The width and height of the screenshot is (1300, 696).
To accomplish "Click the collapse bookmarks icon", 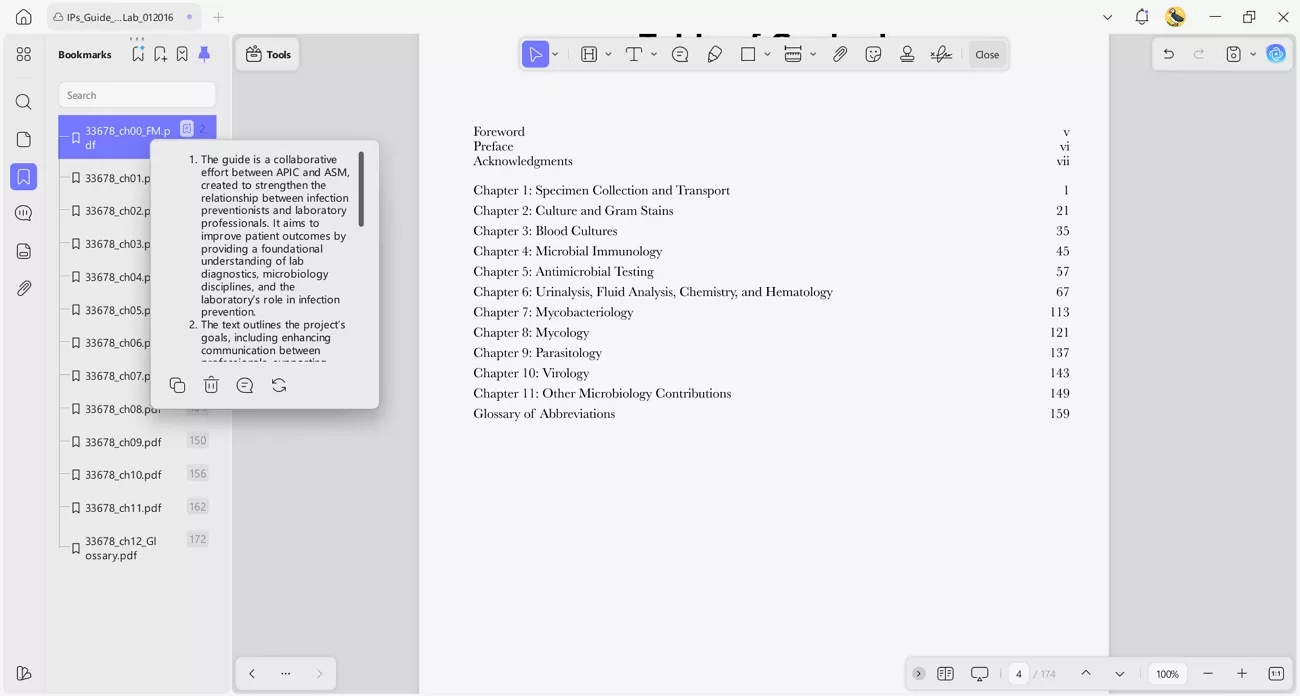I will 182,54.
